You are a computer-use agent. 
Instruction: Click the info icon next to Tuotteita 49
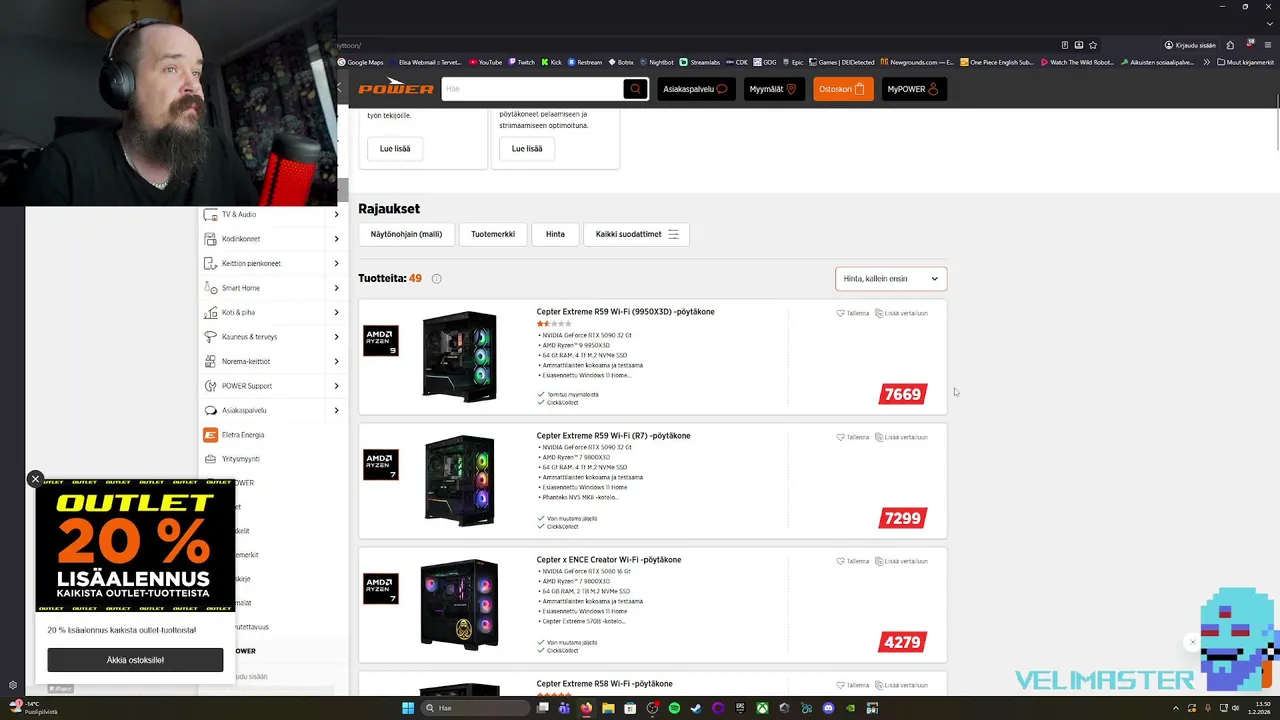coord(436,279)
